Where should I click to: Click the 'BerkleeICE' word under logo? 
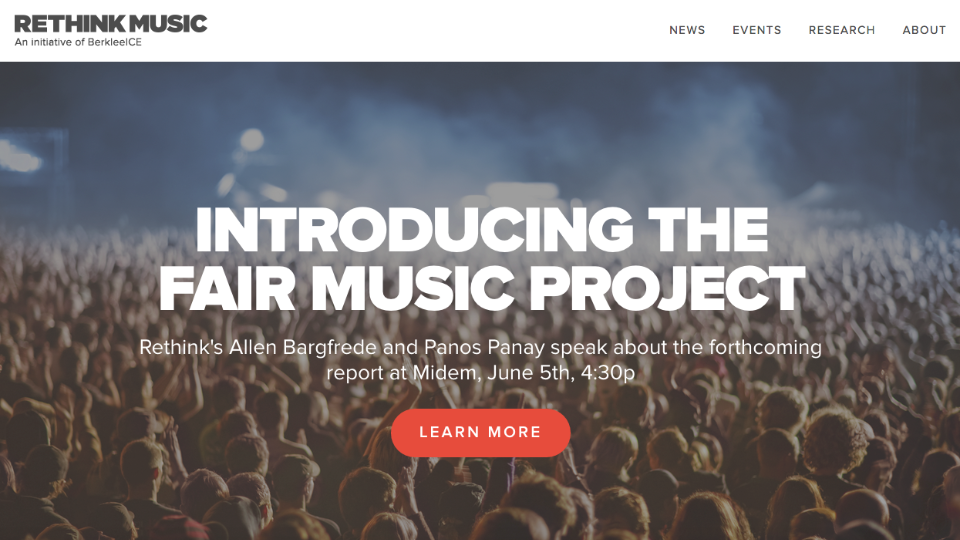[x=114, y=42]
